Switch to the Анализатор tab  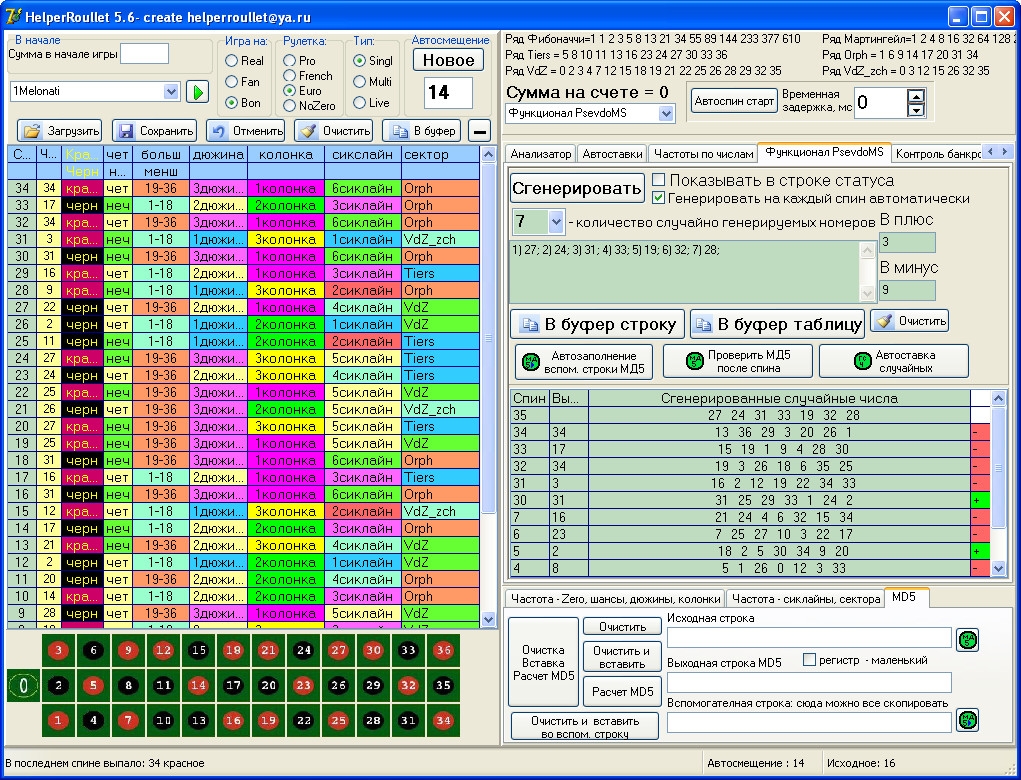[541, 154]
